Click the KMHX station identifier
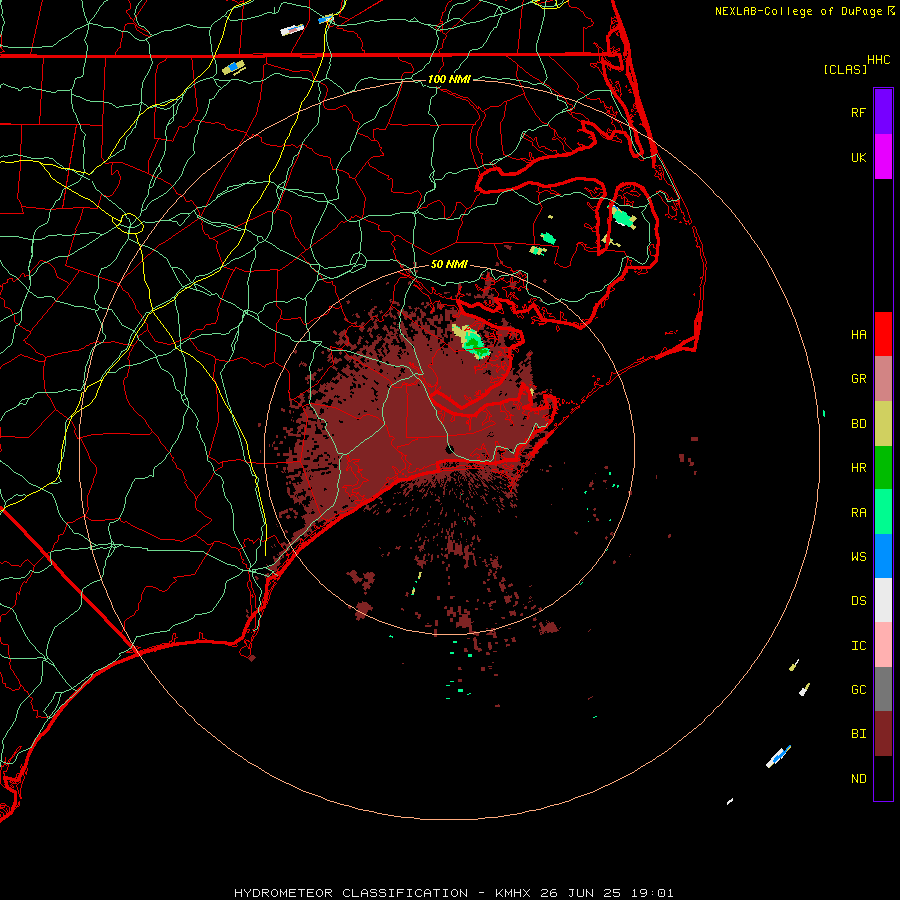 [513, 893]
